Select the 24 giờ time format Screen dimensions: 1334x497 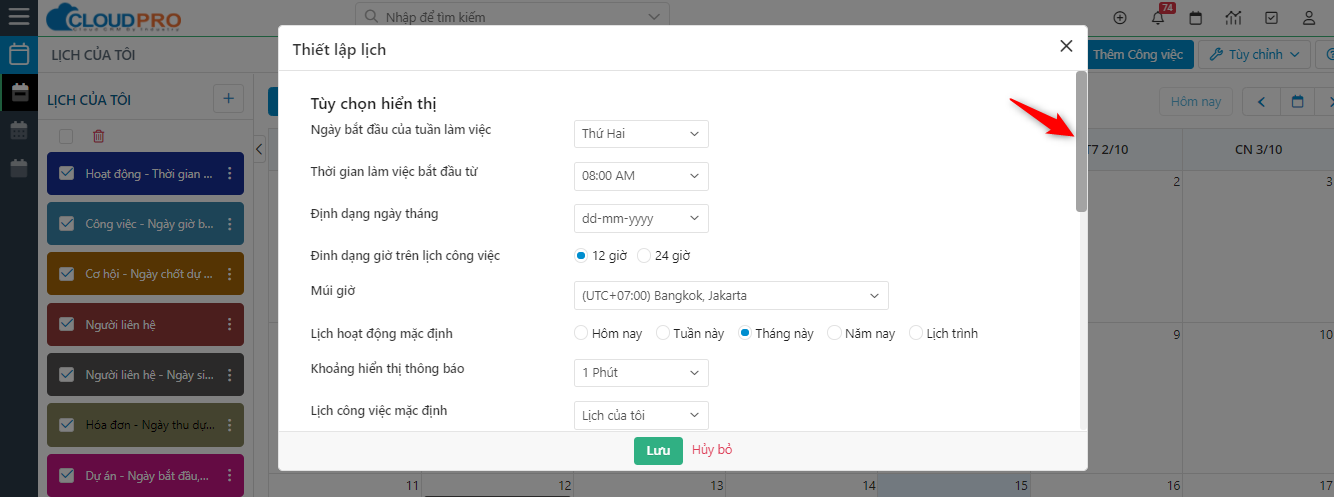[644, 256]
